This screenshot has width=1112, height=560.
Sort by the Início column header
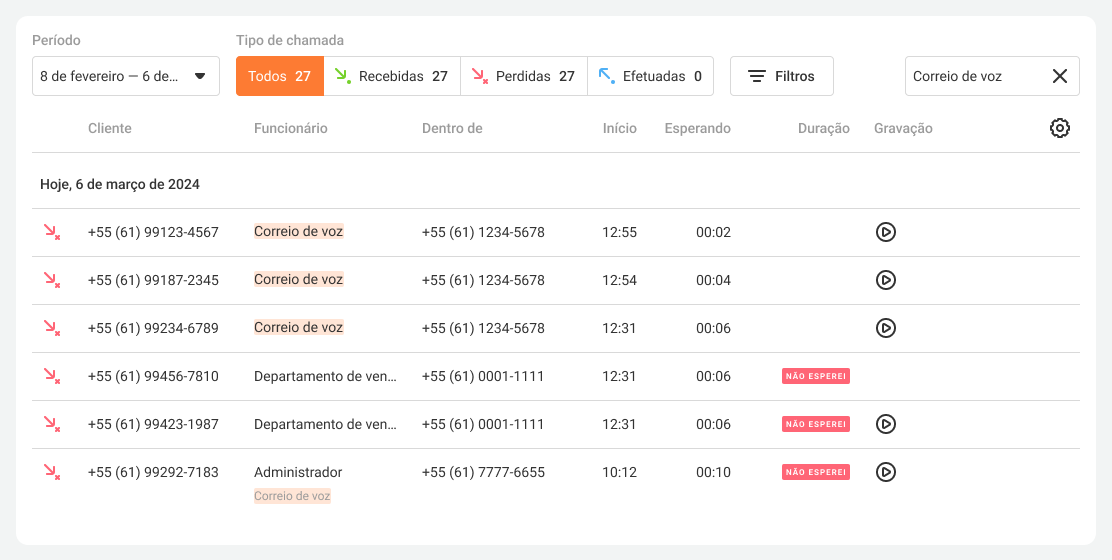[x=619, y=128]
